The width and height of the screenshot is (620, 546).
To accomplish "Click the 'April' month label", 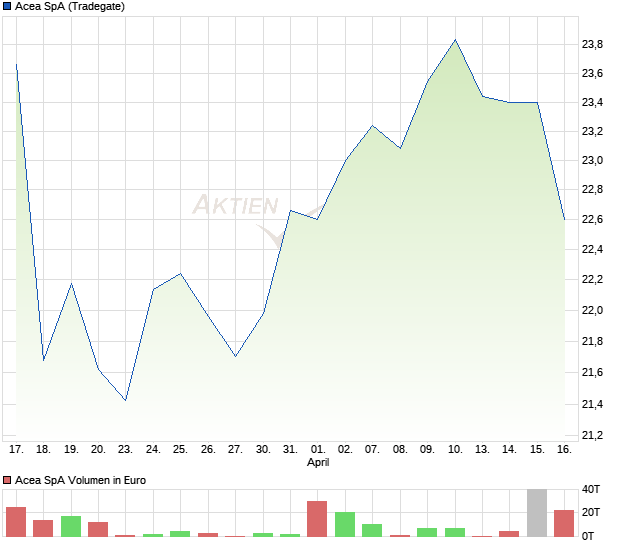I will (x=318, y=462).
